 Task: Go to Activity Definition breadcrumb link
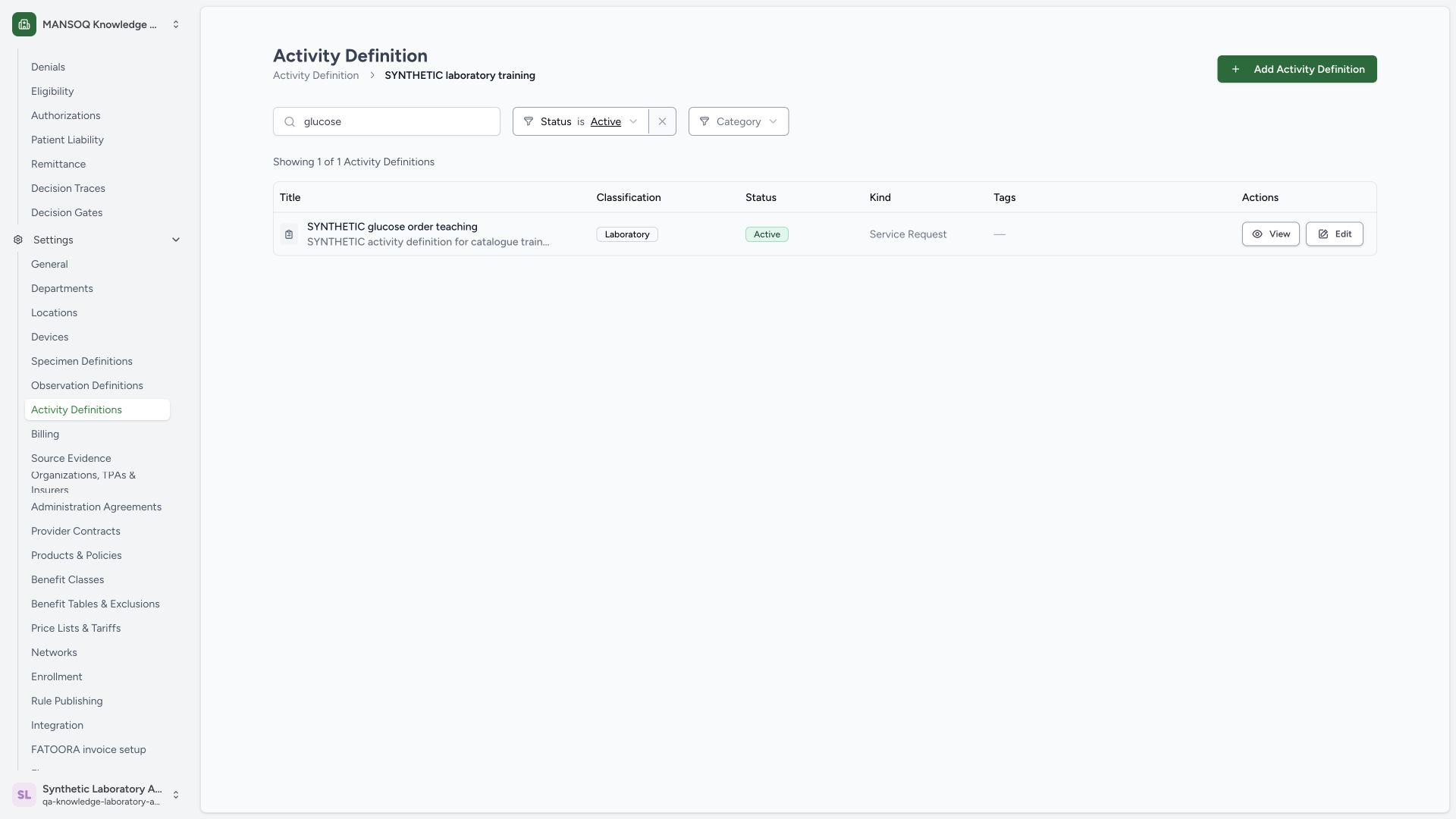click(315, 75)
